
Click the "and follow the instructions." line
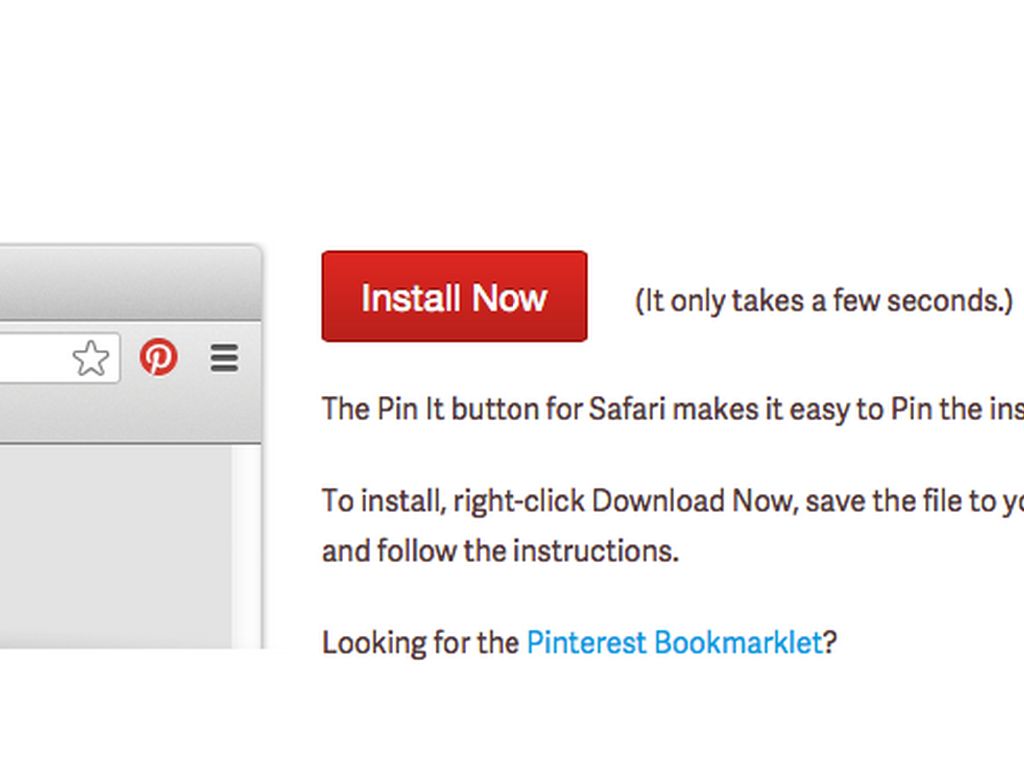[x=500, y=551]
